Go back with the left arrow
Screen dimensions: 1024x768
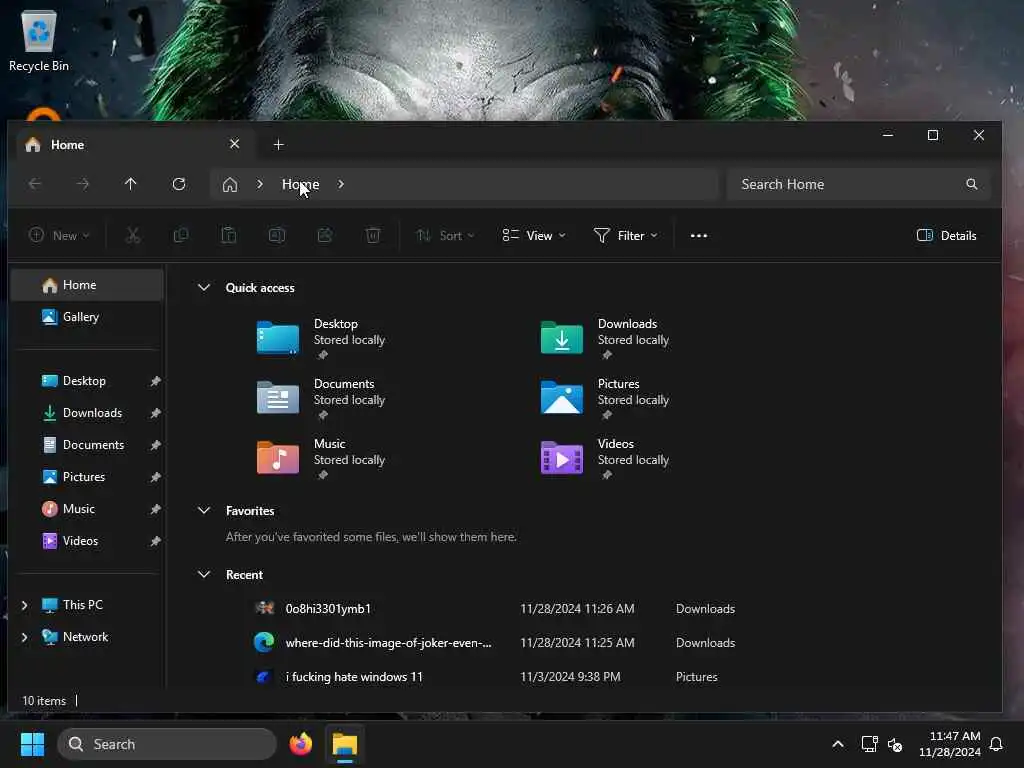35,184
